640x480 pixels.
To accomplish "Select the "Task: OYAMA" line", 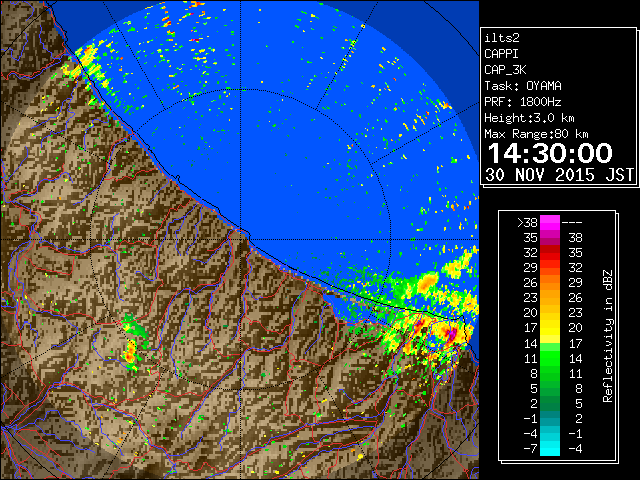I will [x=523, y=86].
